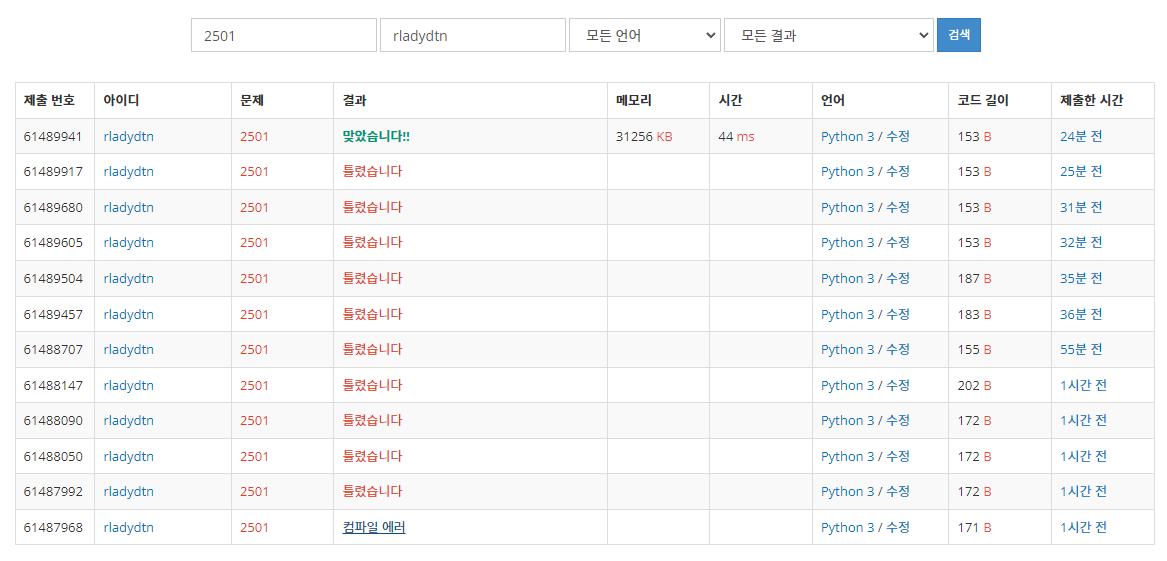Click 1시간 전 timestamp for submission 61488050
Image resolution: width=1167 pixels, height=561 pixels.
tap(1084, 456)
